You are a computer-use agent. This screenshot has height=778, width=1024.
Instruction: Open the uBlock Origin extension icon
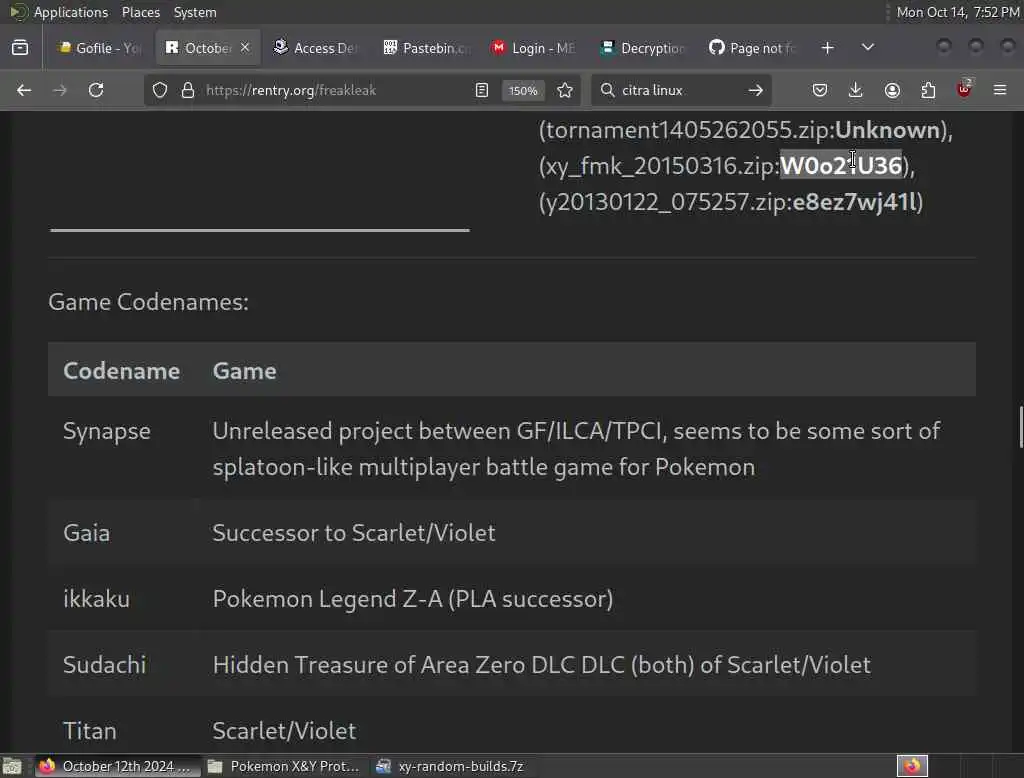[965, 89]
